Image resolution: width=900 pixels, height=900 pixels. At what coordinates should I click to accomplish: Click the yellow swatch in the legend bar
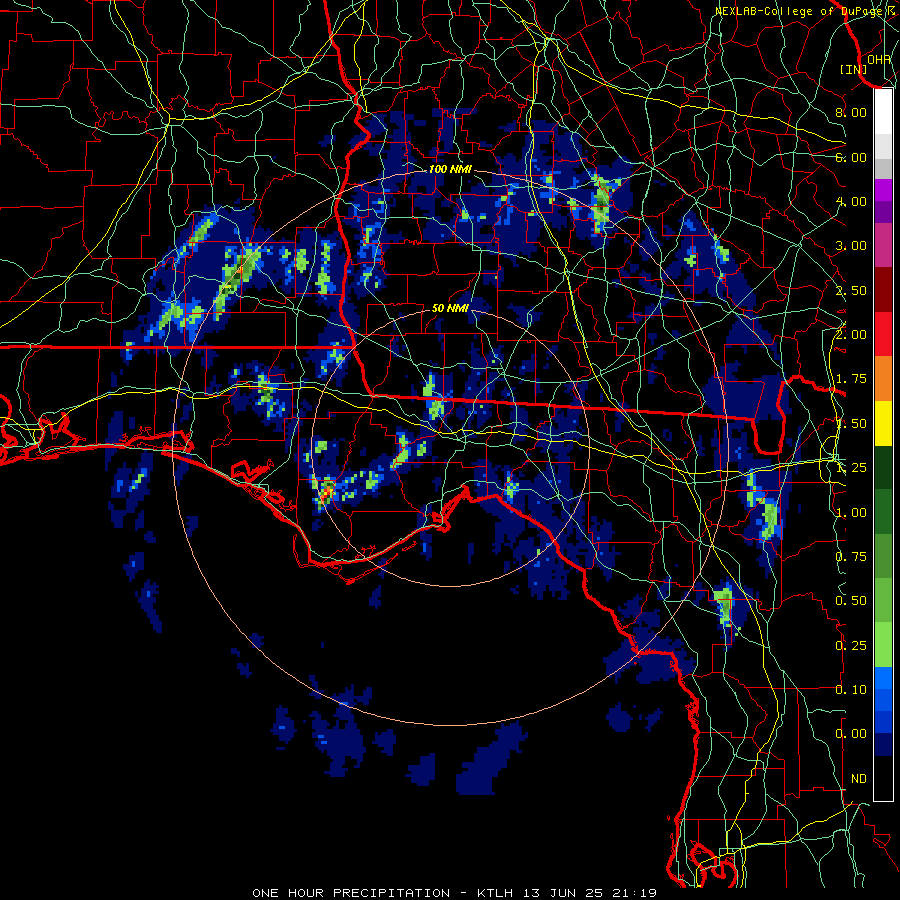883,423
